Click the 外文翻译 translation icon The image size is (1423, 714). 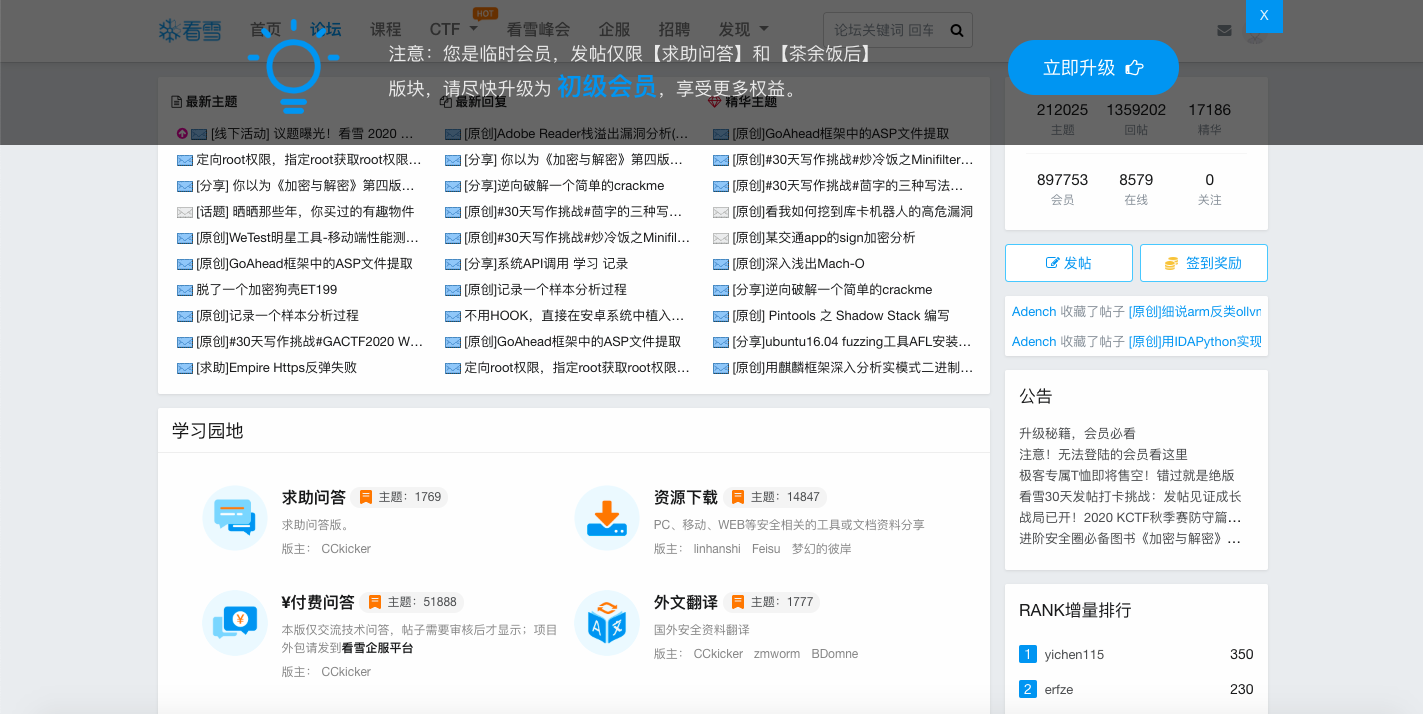(x=606, y=623)
